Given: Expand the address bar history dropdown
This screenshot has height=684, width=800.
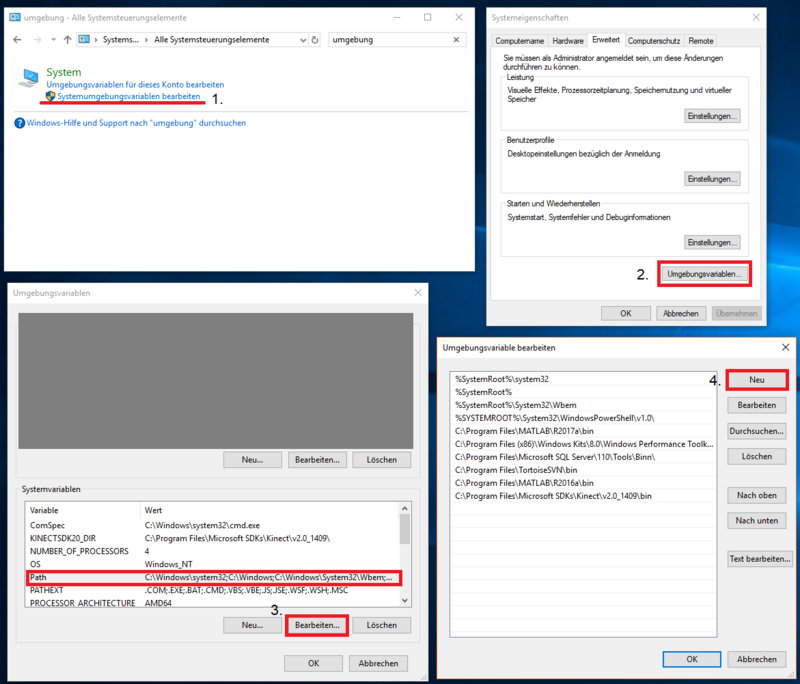Looking at the screenshot, I should [x=303, y=39].
